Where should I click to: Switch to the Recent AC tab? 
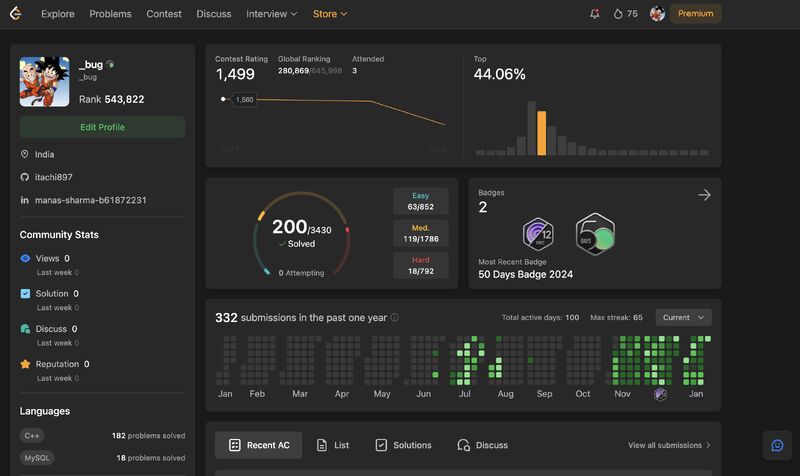click(259, 445)
